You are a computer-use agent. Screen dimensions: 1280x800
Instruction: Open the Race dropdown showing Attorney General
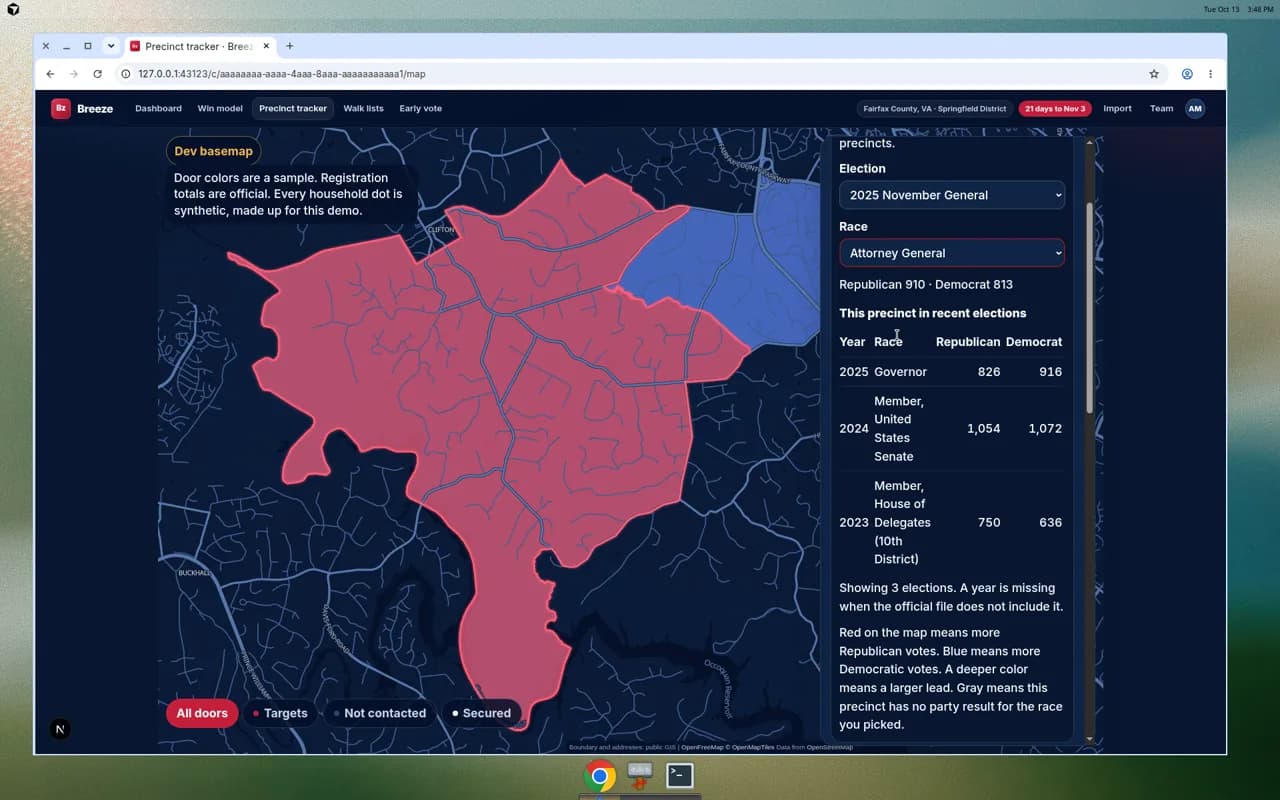tap(952, 253)
